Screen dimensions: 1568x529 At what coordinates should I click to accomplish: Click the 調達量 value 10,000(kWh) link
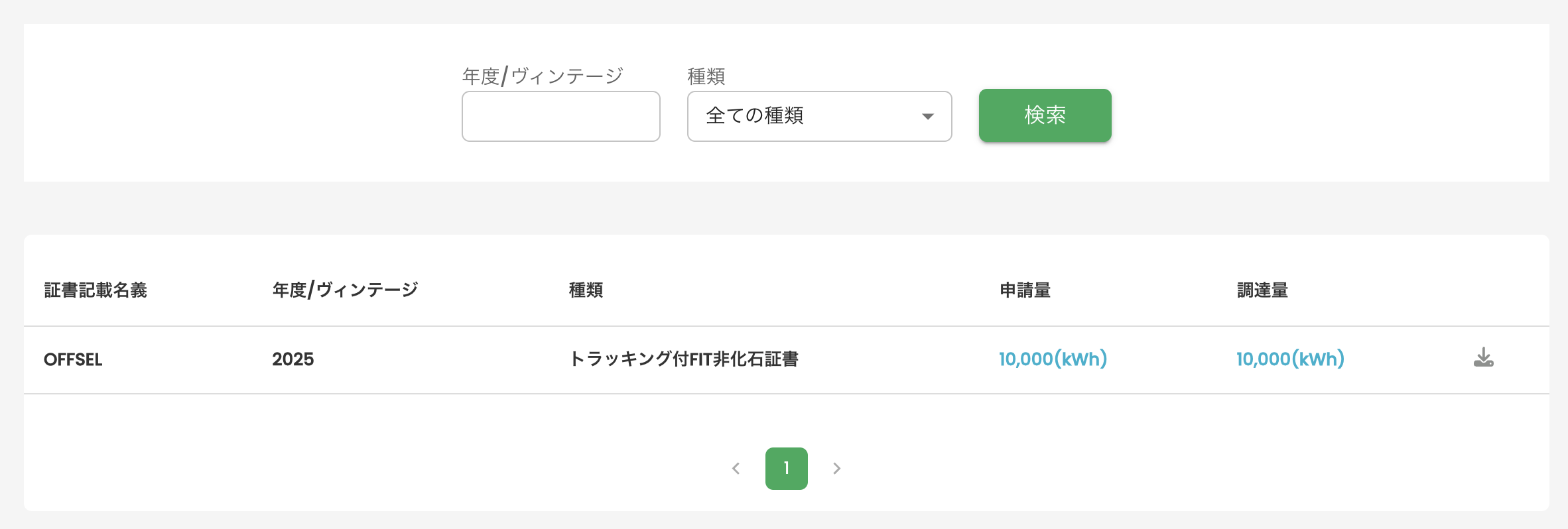click(x=1290, y=359)
